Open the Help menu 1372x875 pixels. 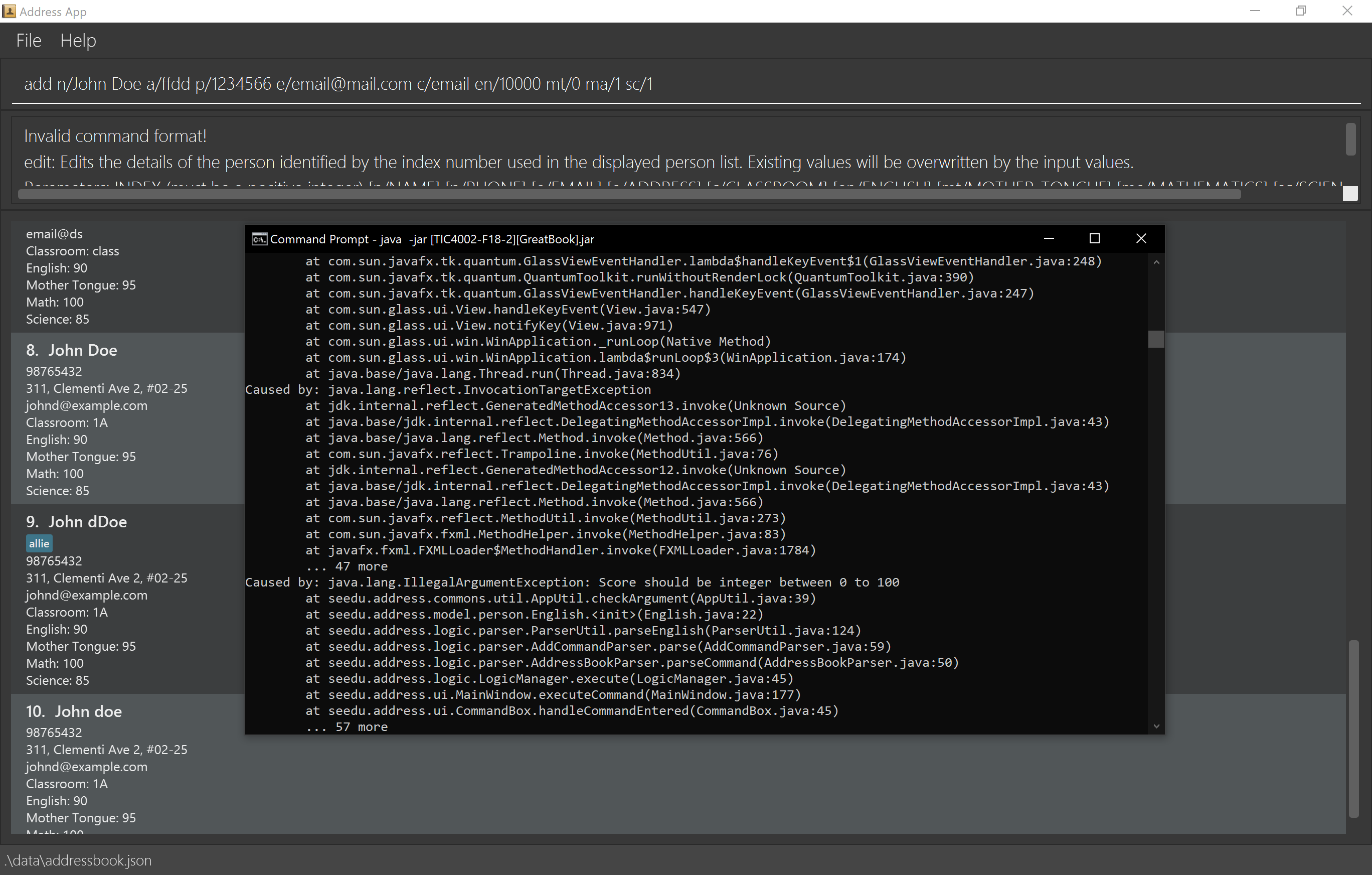(78, 41)
